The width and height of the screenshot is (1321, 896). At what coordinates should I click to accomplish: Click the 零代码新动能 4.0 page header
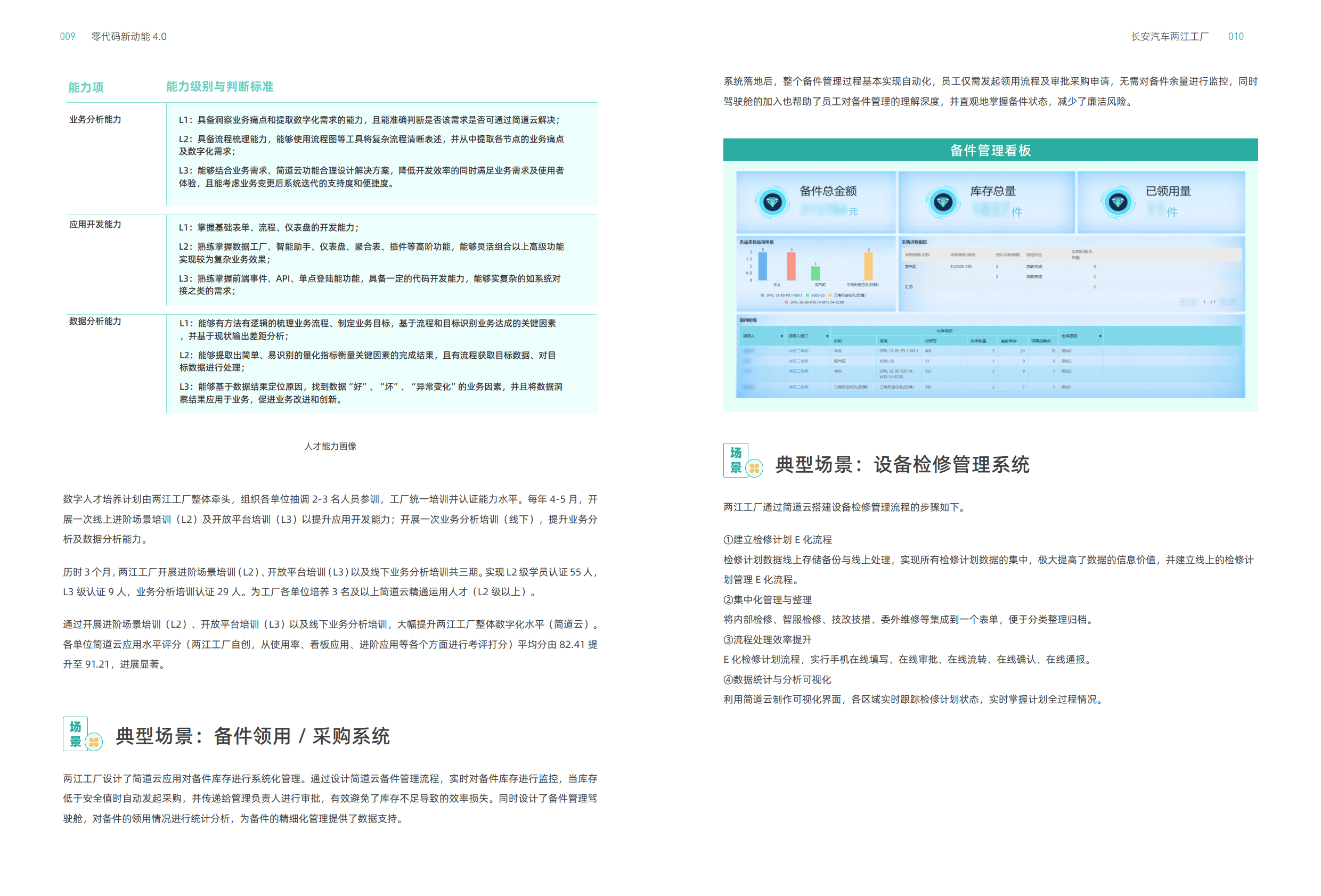[x=128, y=36]
